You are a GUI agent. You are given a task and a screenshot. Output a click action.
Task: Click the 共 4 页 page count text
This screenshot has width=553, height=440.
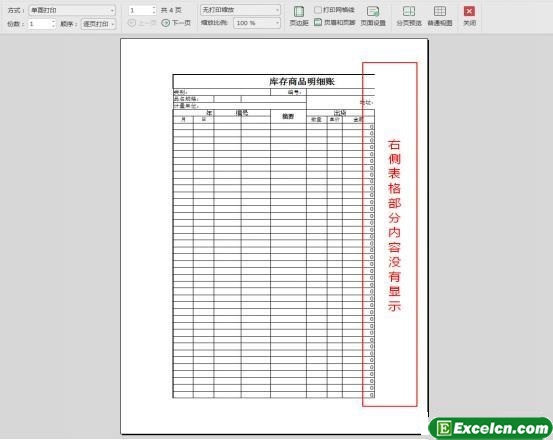[171, 11]
